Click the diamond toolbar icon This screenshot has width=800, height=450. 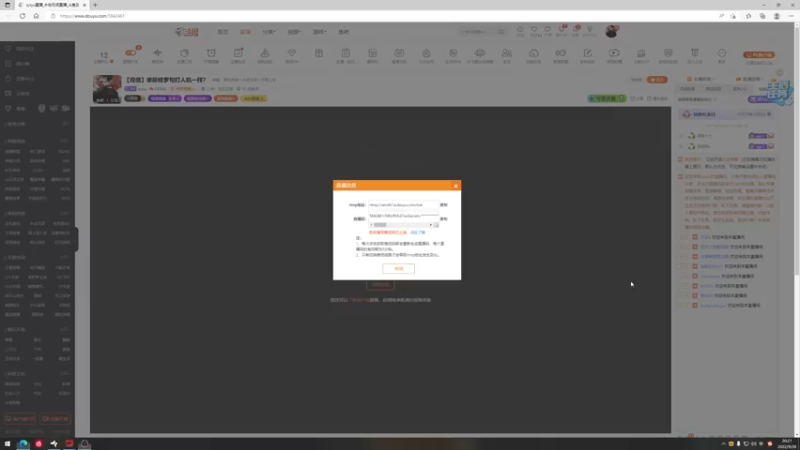[292, 53]
